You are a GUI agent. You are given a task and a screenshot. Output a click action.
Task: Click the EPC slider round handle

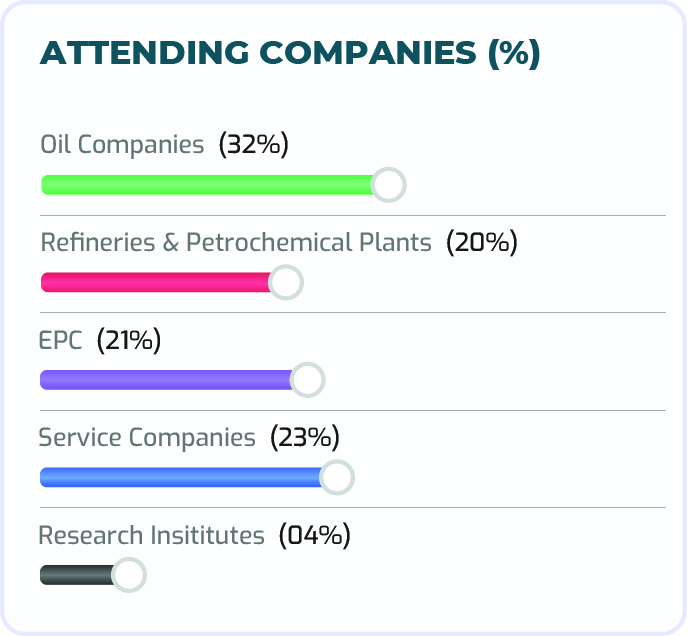[307, 380]
